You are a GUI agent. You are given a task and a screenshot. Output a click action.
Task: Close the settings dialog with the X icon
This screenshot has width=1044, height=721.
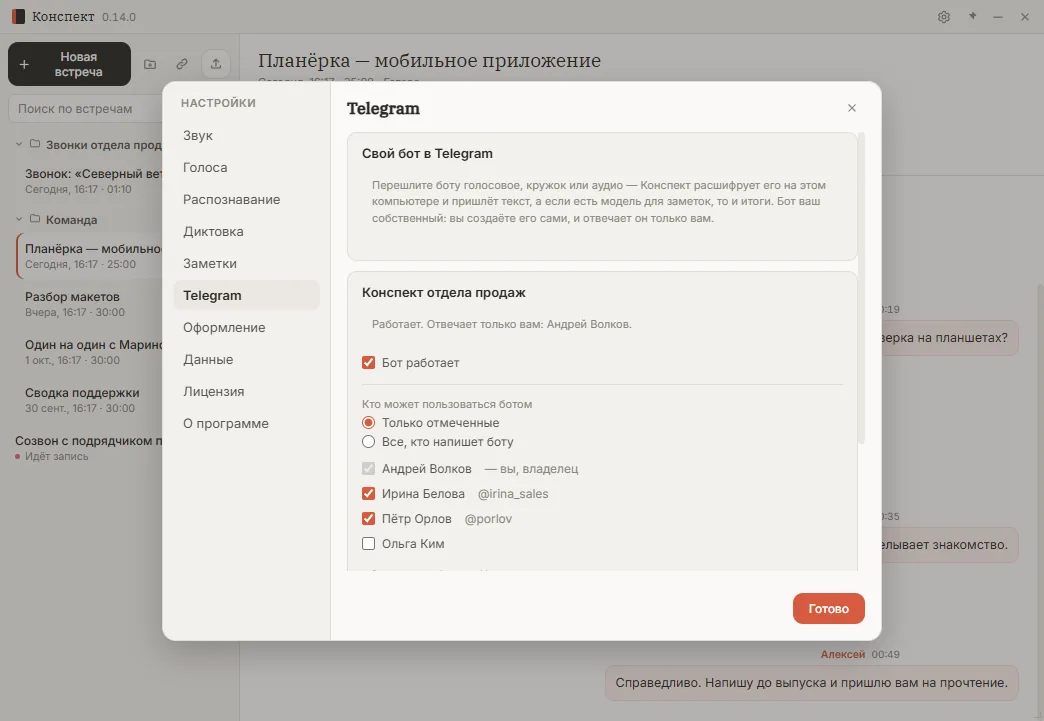point(852,108)
